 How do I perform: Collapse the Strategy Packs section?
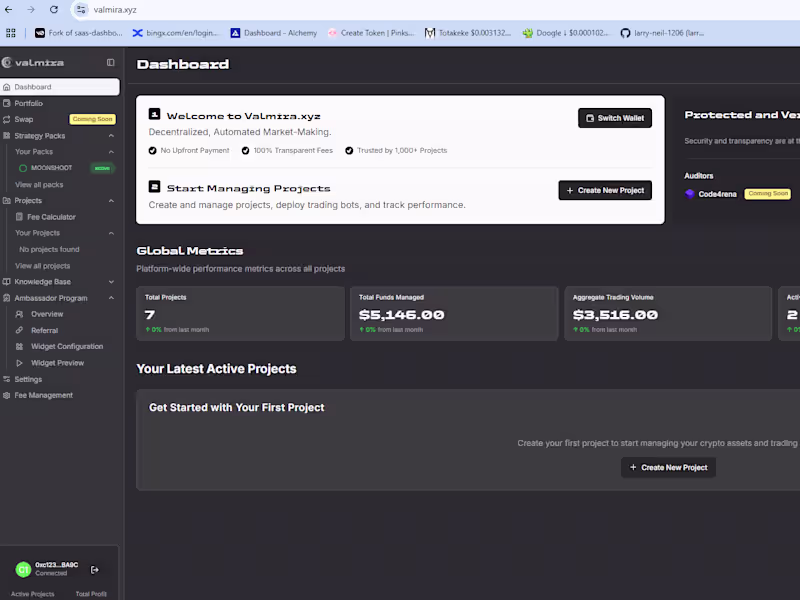(x=113, y=135)
